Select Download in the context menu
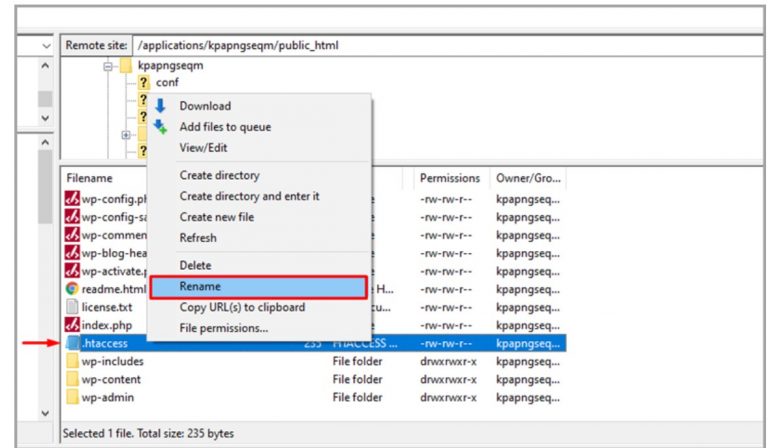 pos(205,106)
